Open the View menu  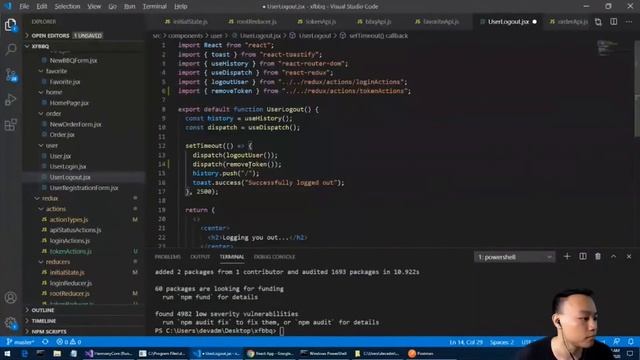click(94, 7)
